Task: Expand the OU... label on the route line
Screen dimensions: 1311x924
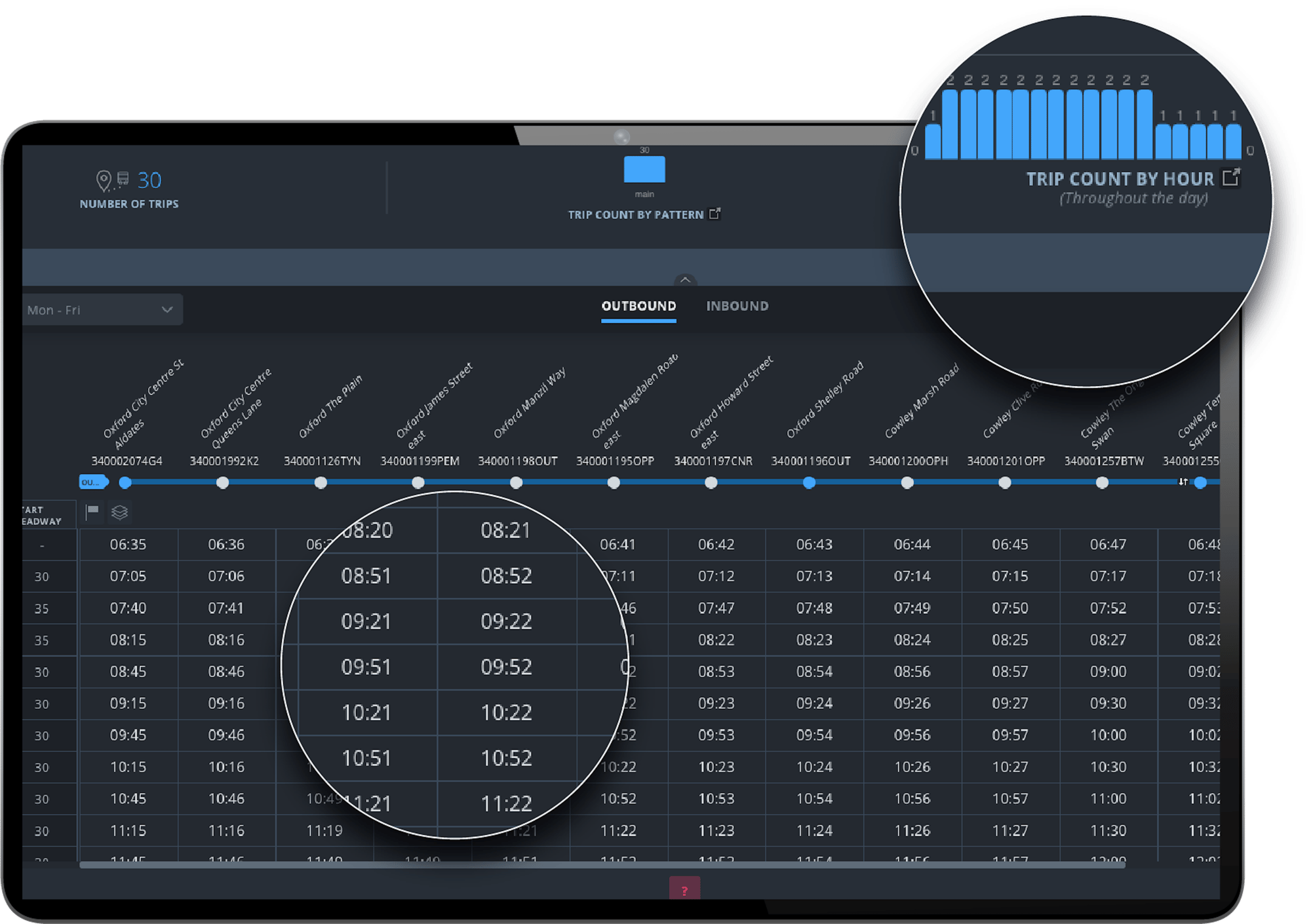Action: 92,482
